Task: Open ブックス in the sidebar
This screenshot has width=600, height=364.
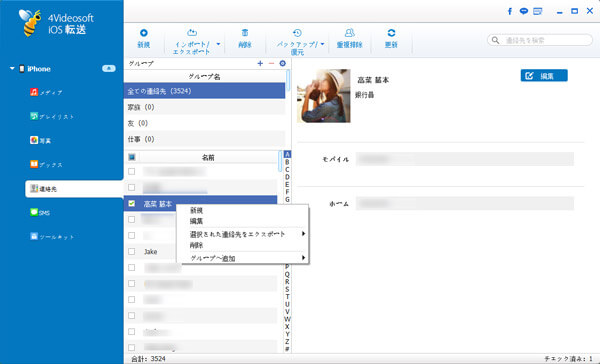Action: pyautogui.click(x=46, y=165)
